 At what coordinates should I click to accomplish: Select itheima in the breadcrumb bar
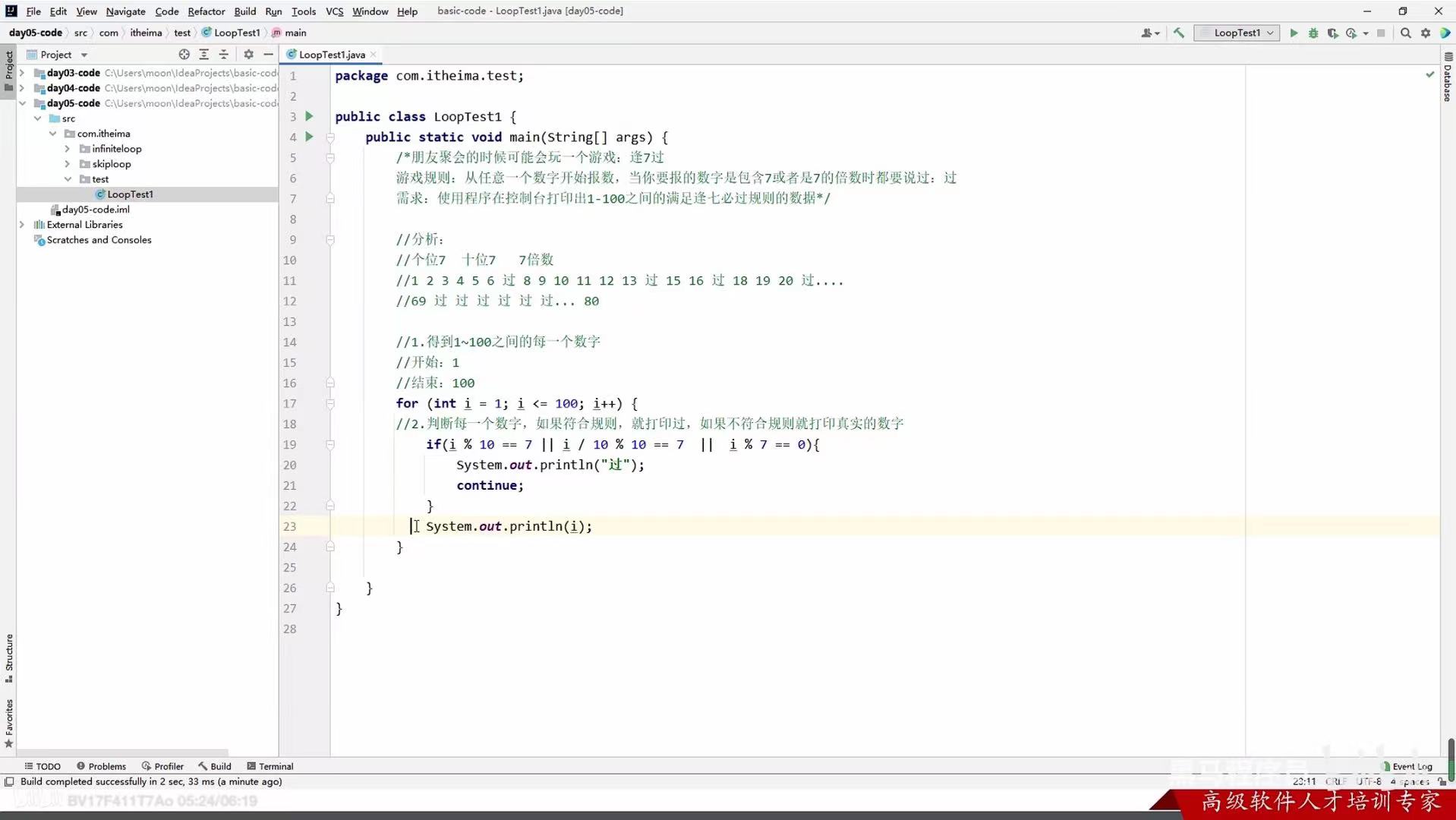coord(146,33)
